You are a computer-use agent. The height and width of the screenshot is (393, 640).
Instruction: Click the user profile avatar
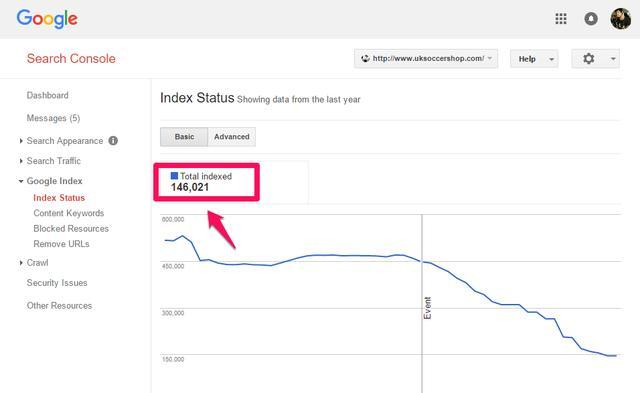(x=620, y=18)
